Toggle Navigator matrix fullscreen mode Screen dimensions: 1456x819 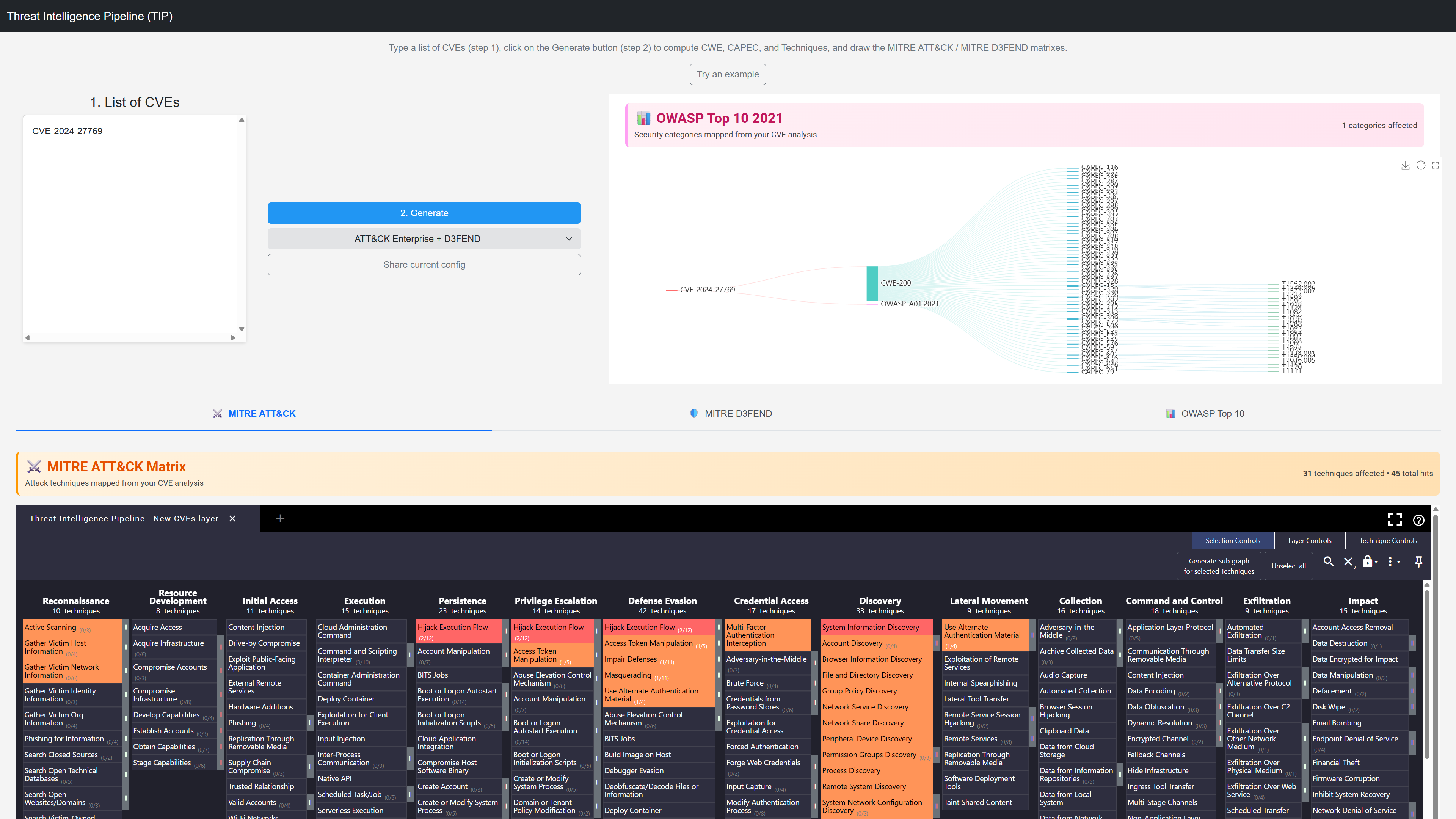(x=1395, y=519)
